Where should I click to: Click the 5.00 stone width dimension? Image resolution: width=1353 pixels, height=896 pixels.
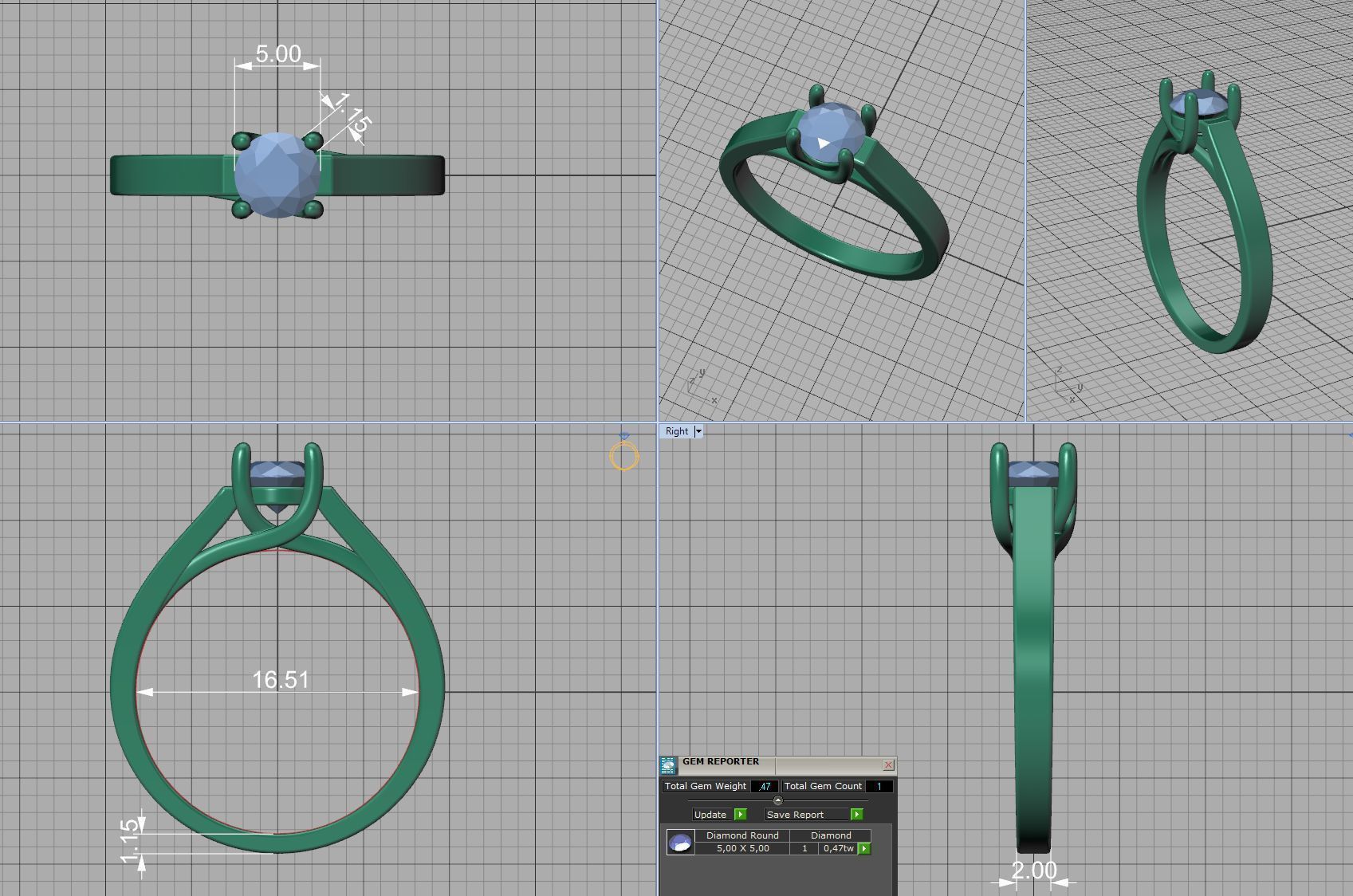tap(278, 53)
